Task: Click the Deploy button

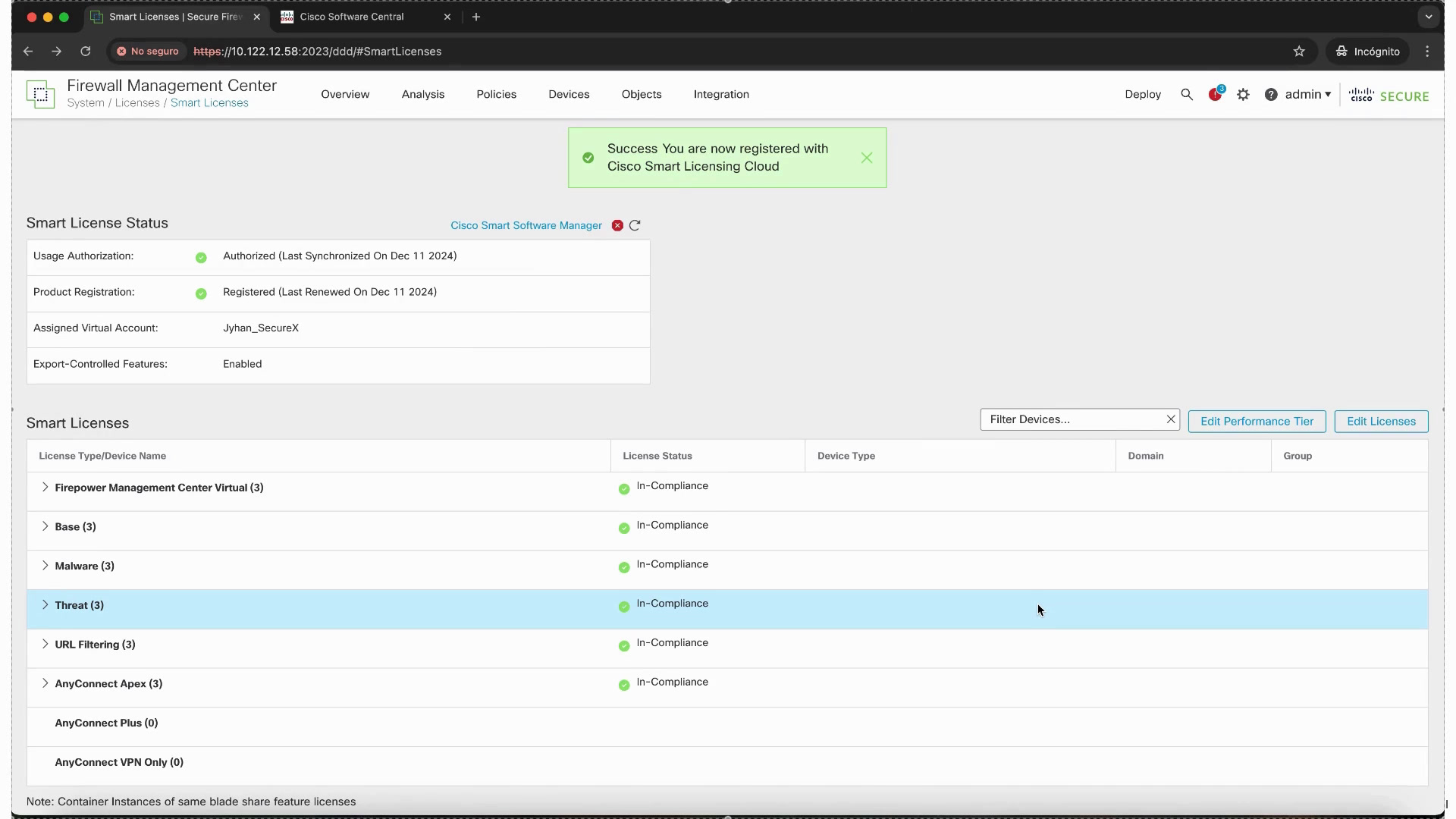Action: (1143, 94)
